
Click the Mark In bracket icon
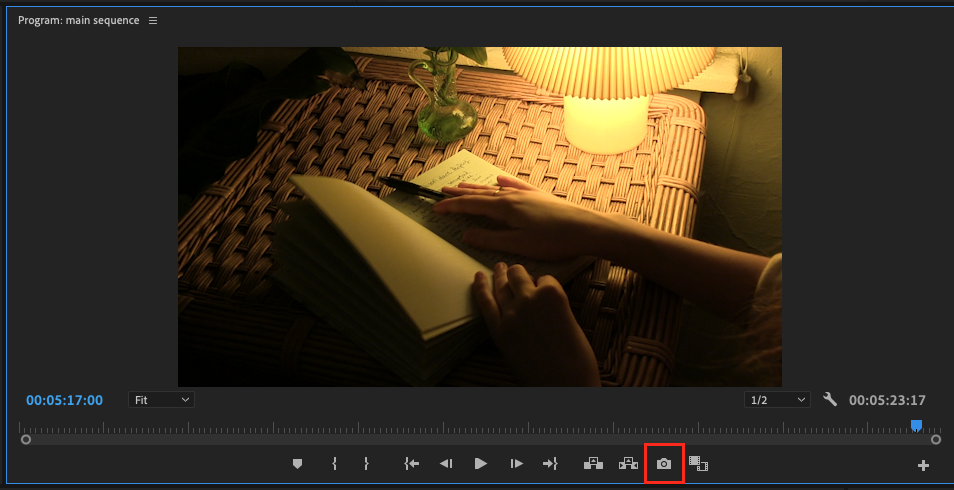[x=334, y=464]
